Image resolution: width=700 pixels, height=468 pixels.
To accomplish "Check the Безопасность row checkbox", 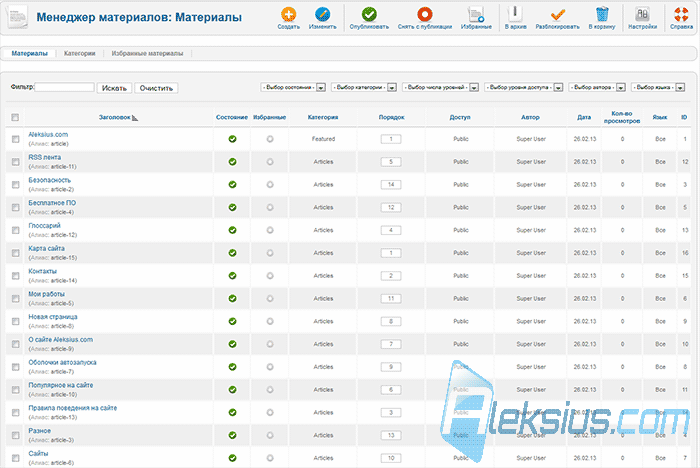I will 16,184.
